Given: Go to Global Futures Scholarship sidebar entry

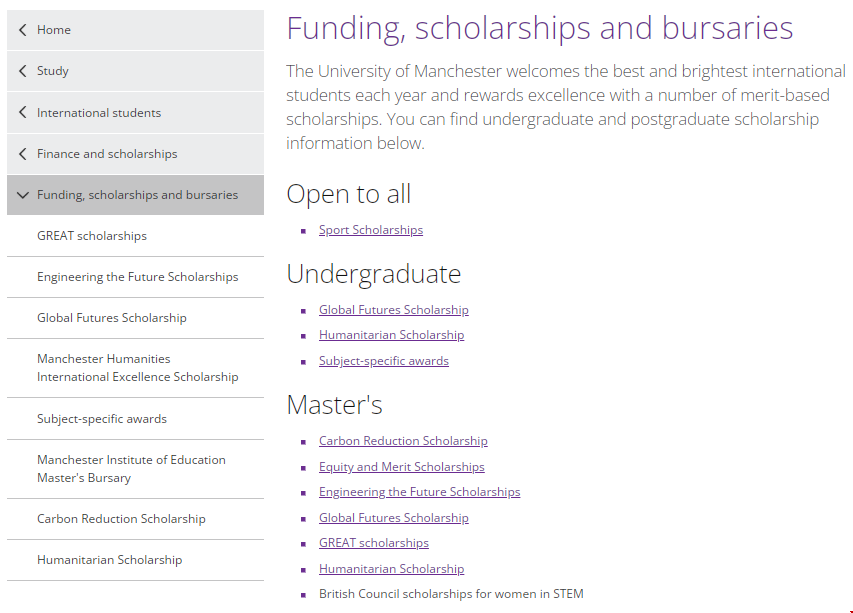Looking at the screenshot, I should pyautogui.click(x=112, y=318).
